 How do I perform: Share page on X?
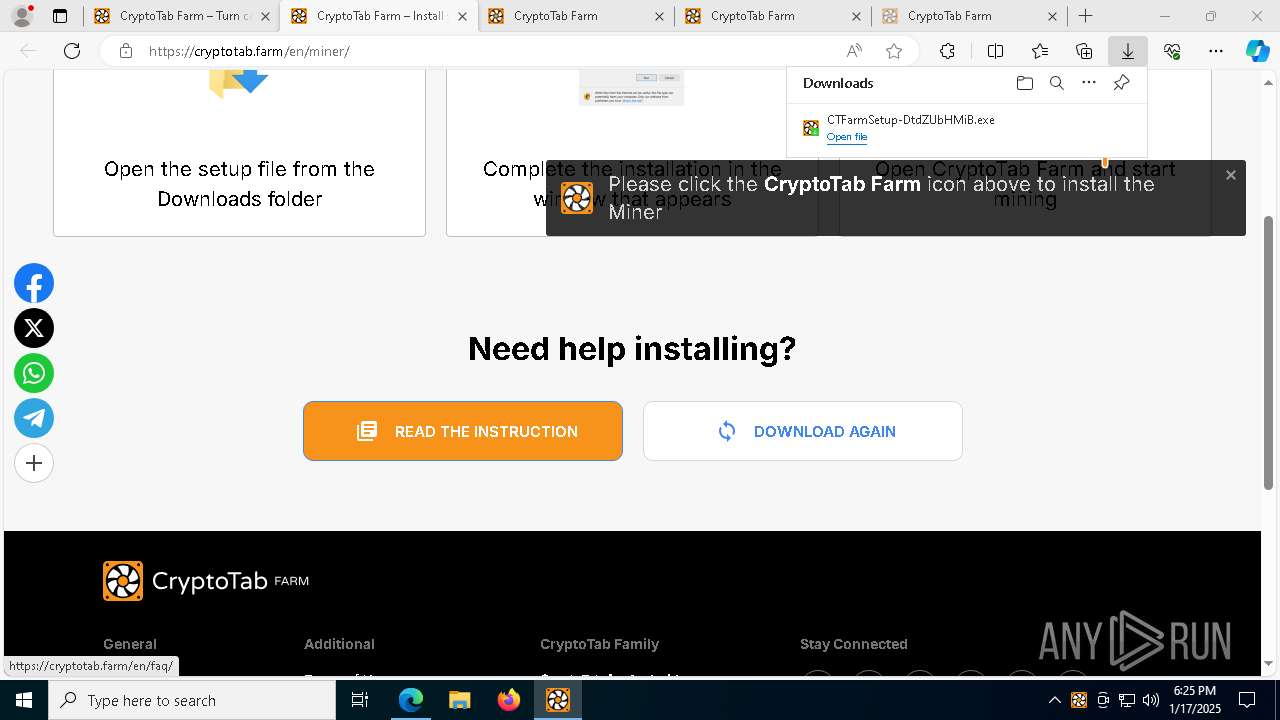(x=34, y=328)
